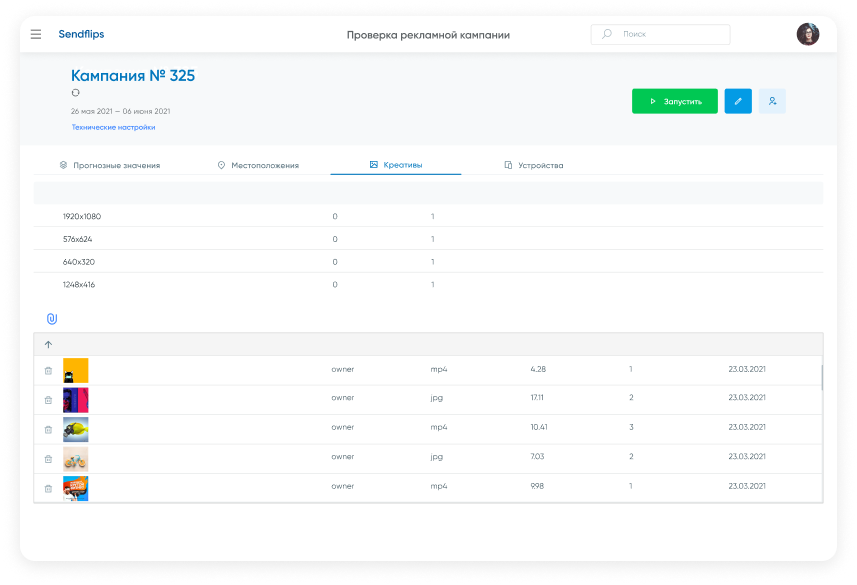Delete the second creative with trash icon
This screenshot has width=857, height=585.
pos(48,400)
